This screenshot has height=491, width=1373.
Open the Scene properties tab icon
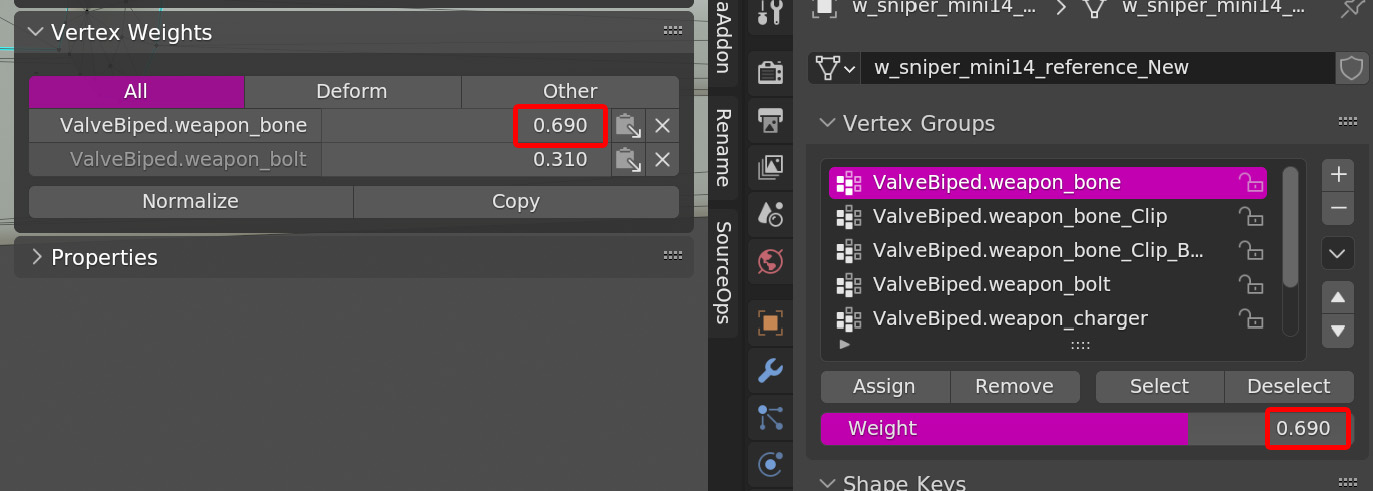click(x=770, y=214)
